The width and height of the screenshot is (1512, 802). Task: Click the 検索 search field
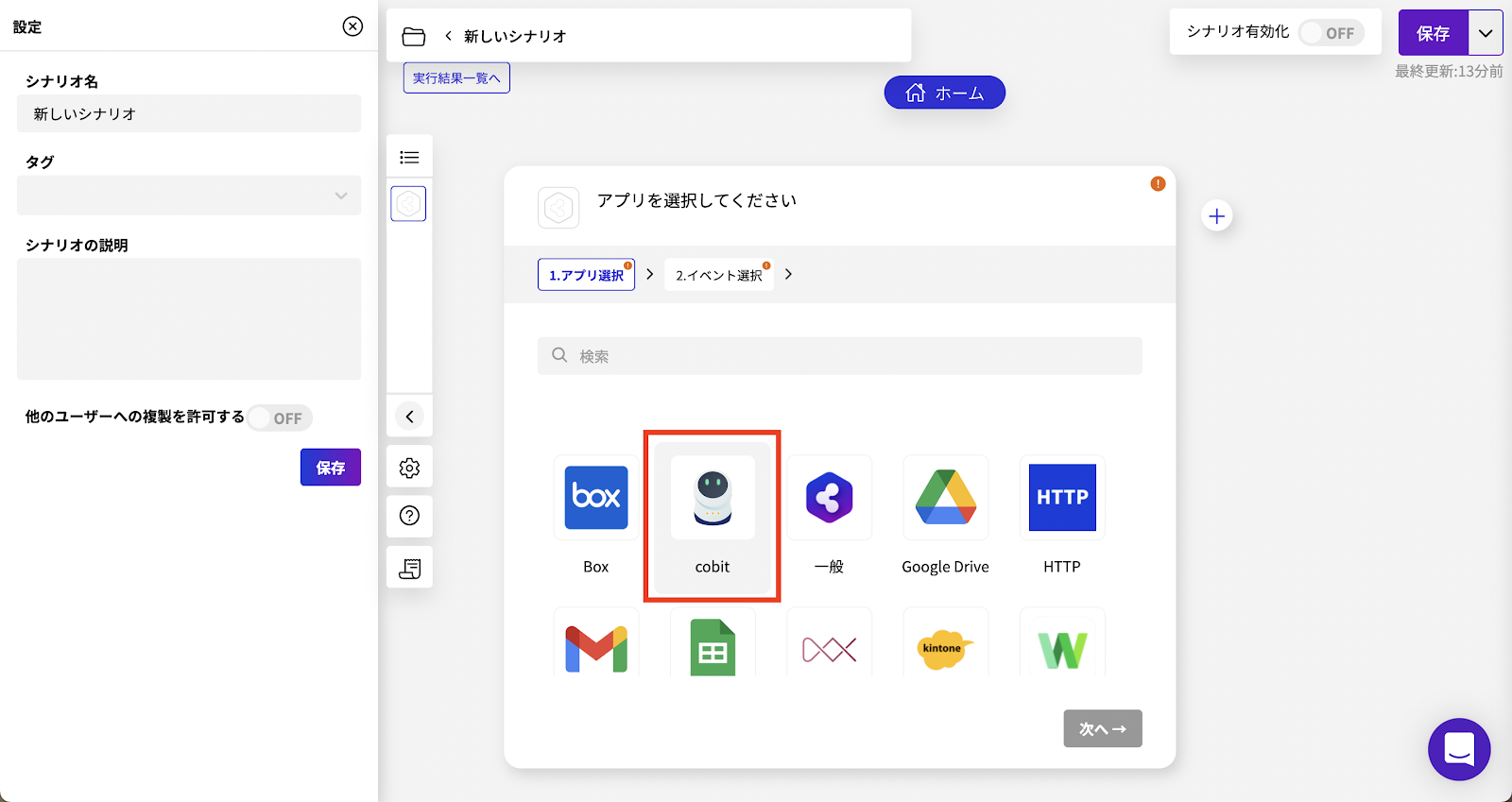point(840,356)
